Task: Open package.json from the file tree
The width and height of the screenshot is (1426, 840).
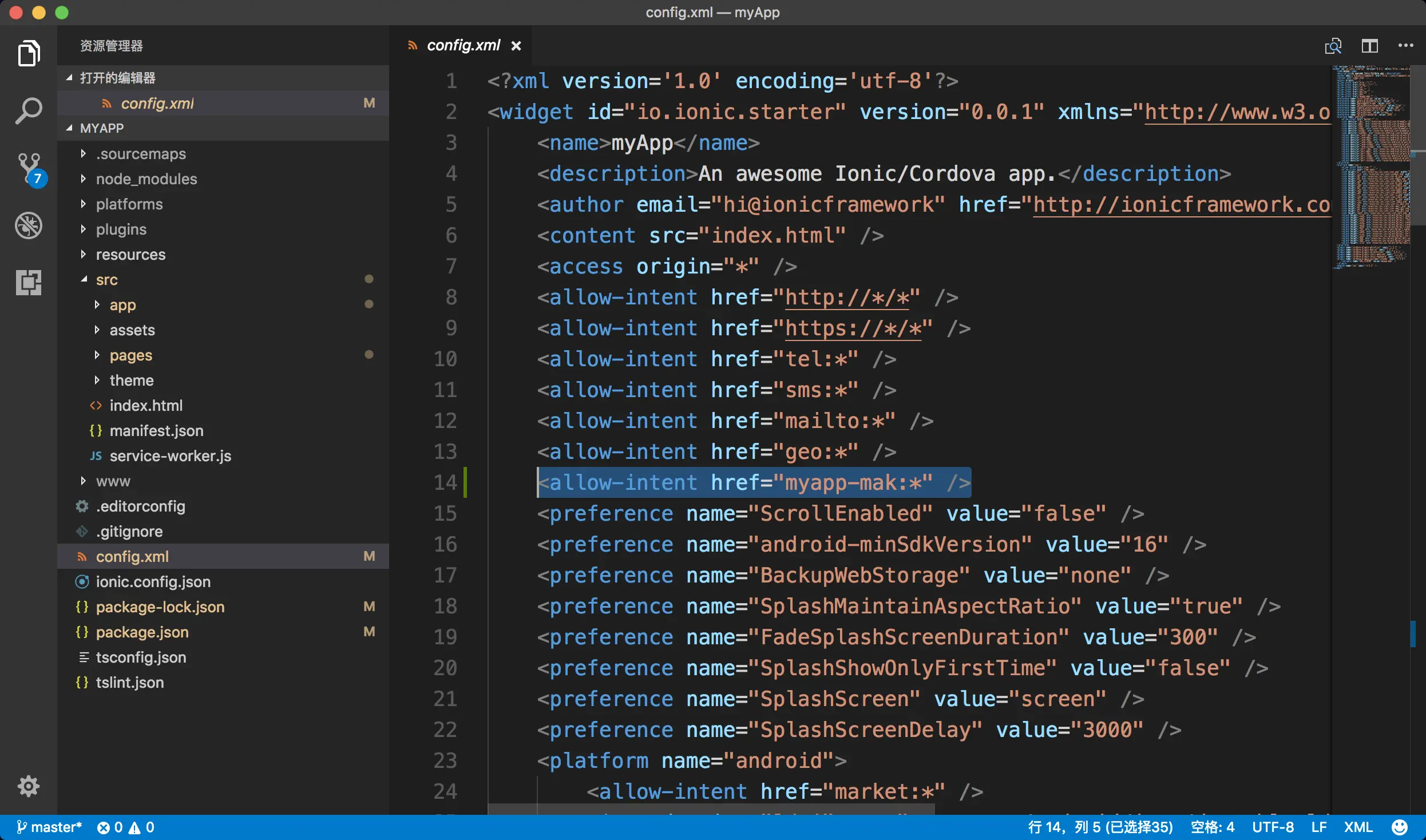Action: point(142,632)
